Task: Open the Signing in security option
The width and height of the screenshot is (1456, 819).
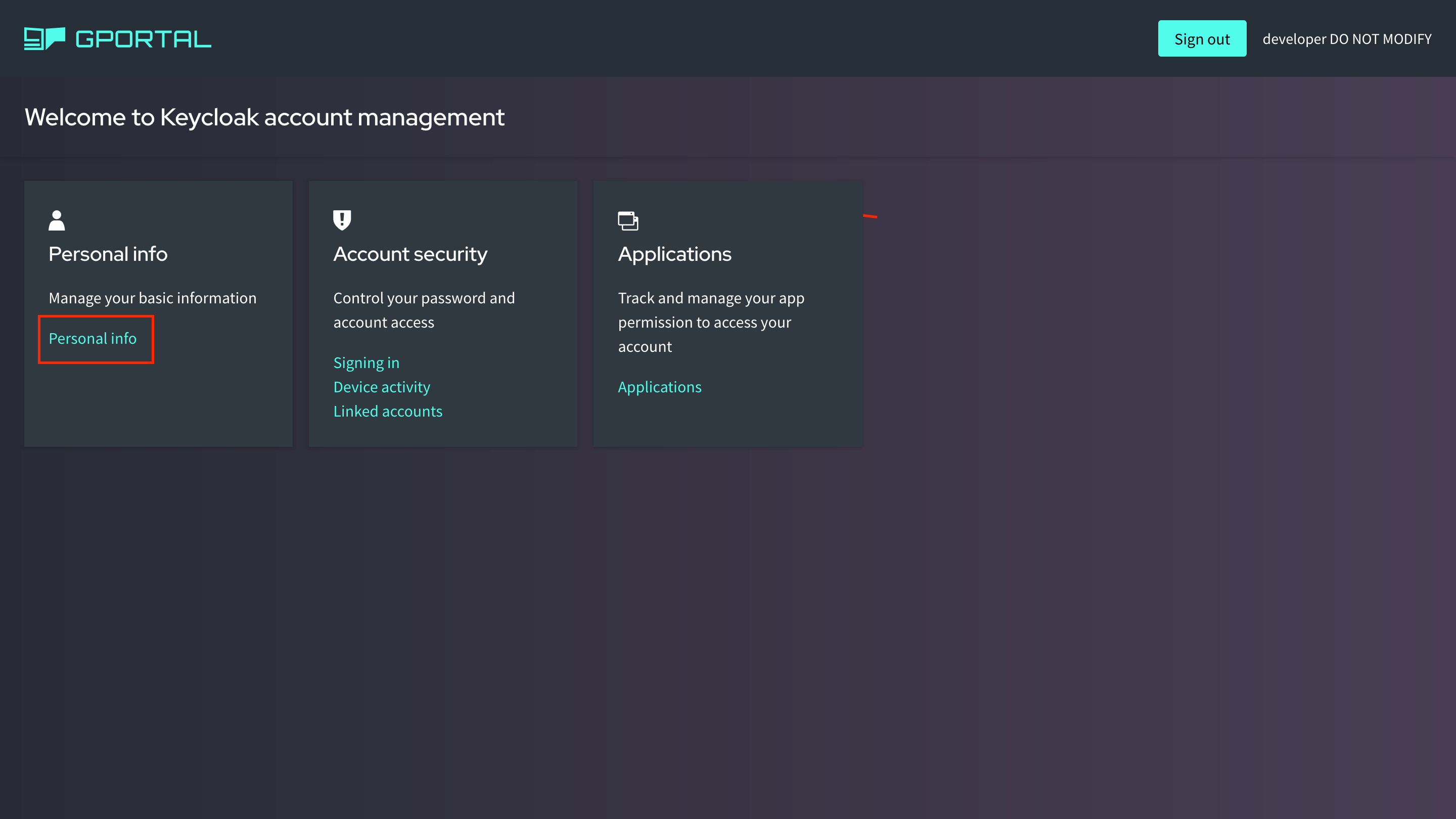Action: (x=366, y=362)
